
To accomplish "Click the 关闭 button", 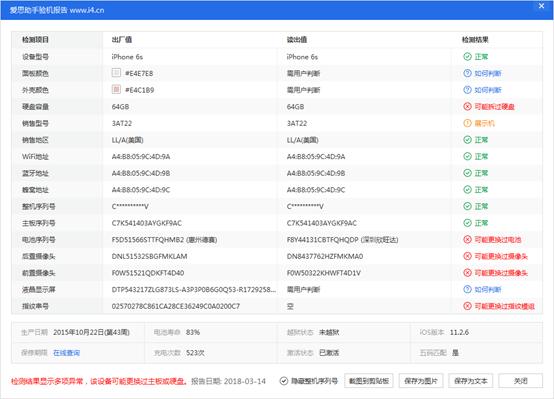I will point(520,381).
